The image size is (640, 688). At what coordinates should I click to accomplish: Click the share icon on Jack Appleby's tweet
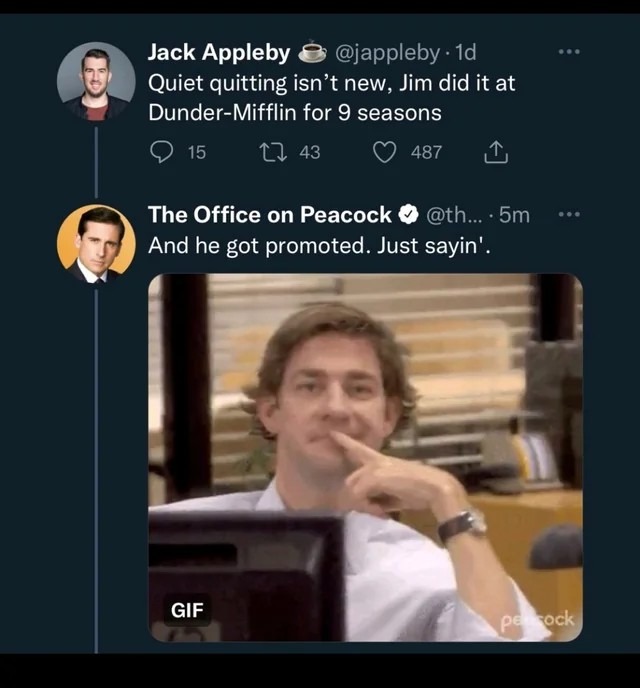[x=495, y=152]
